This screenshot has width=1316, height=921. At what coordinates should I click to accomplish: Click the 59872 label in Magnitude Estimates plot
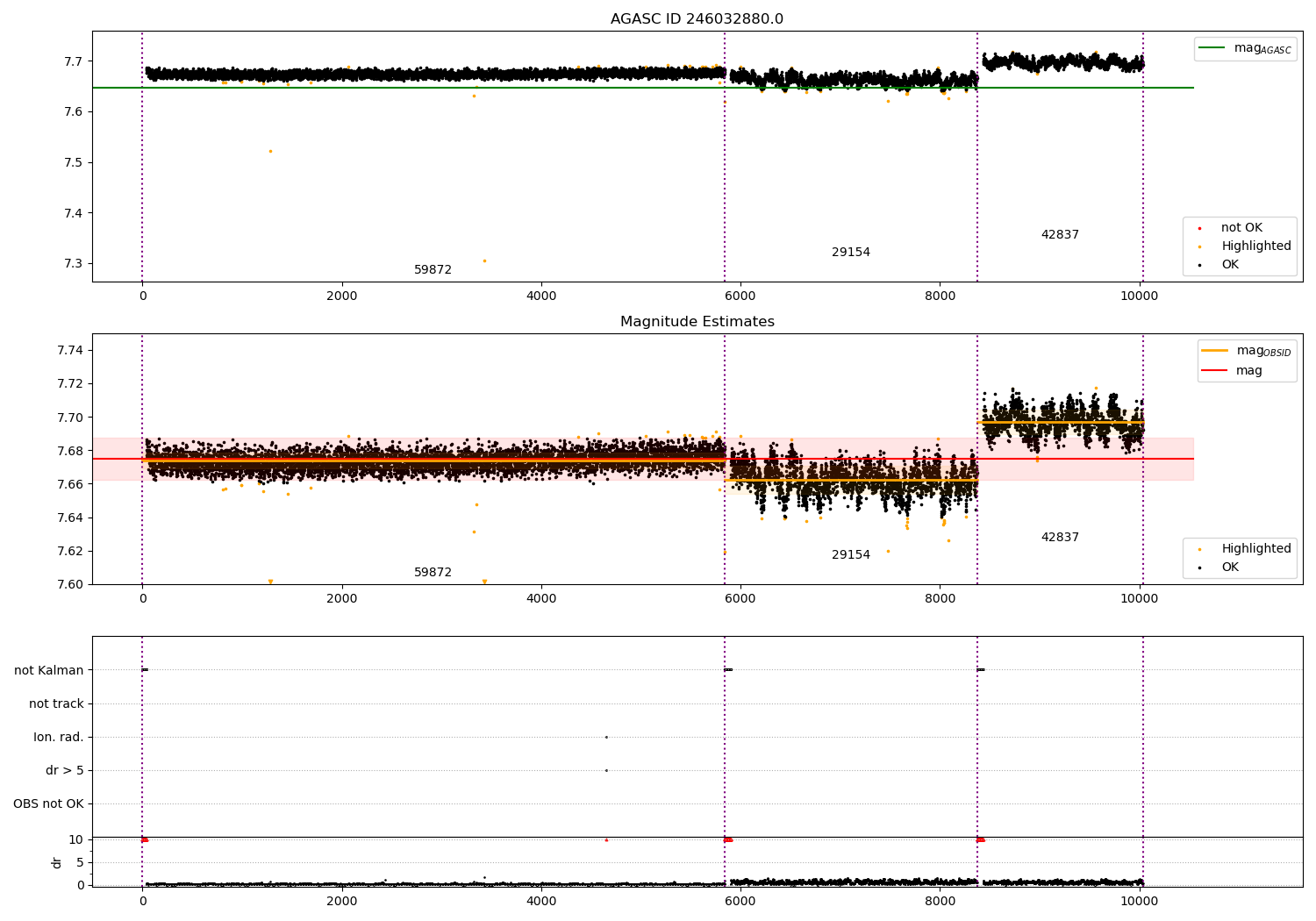click(x=433, y=573)
